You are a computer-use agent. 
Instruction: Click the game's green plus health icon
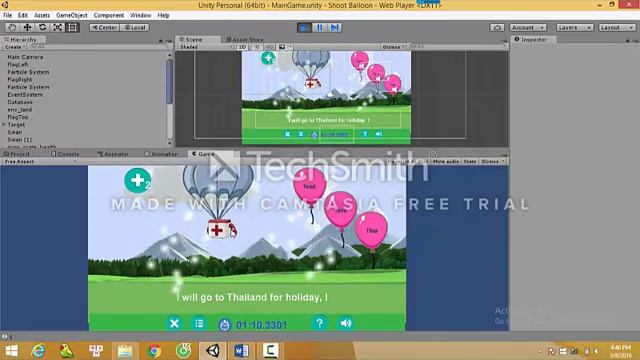click(x=138, y=180)
